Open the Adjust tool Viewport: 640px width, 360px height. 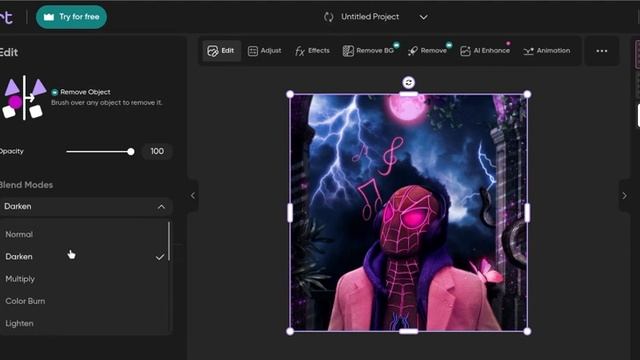[x=264, y=51]
